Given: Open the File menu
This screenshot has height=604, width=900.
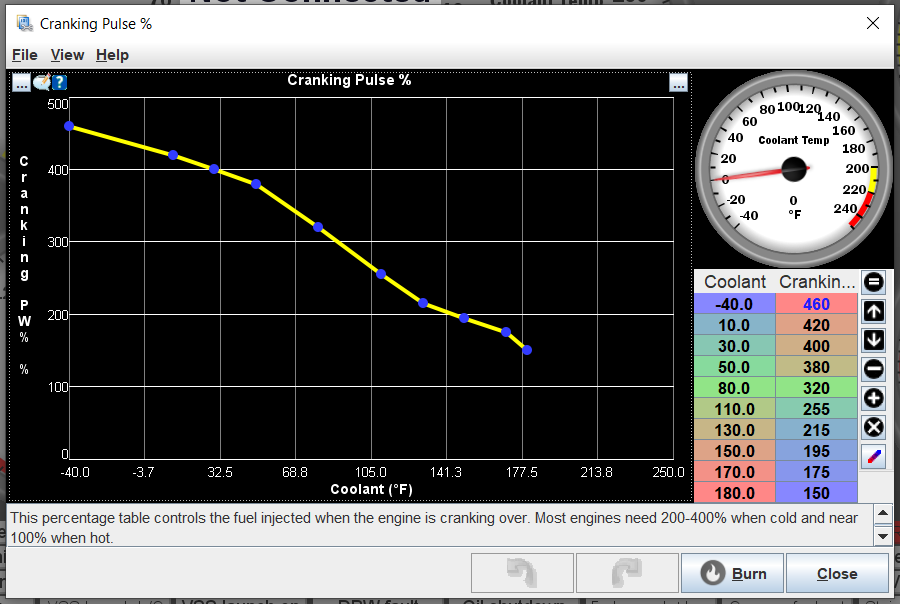Looking at the screenshot, I should (25, 55).
